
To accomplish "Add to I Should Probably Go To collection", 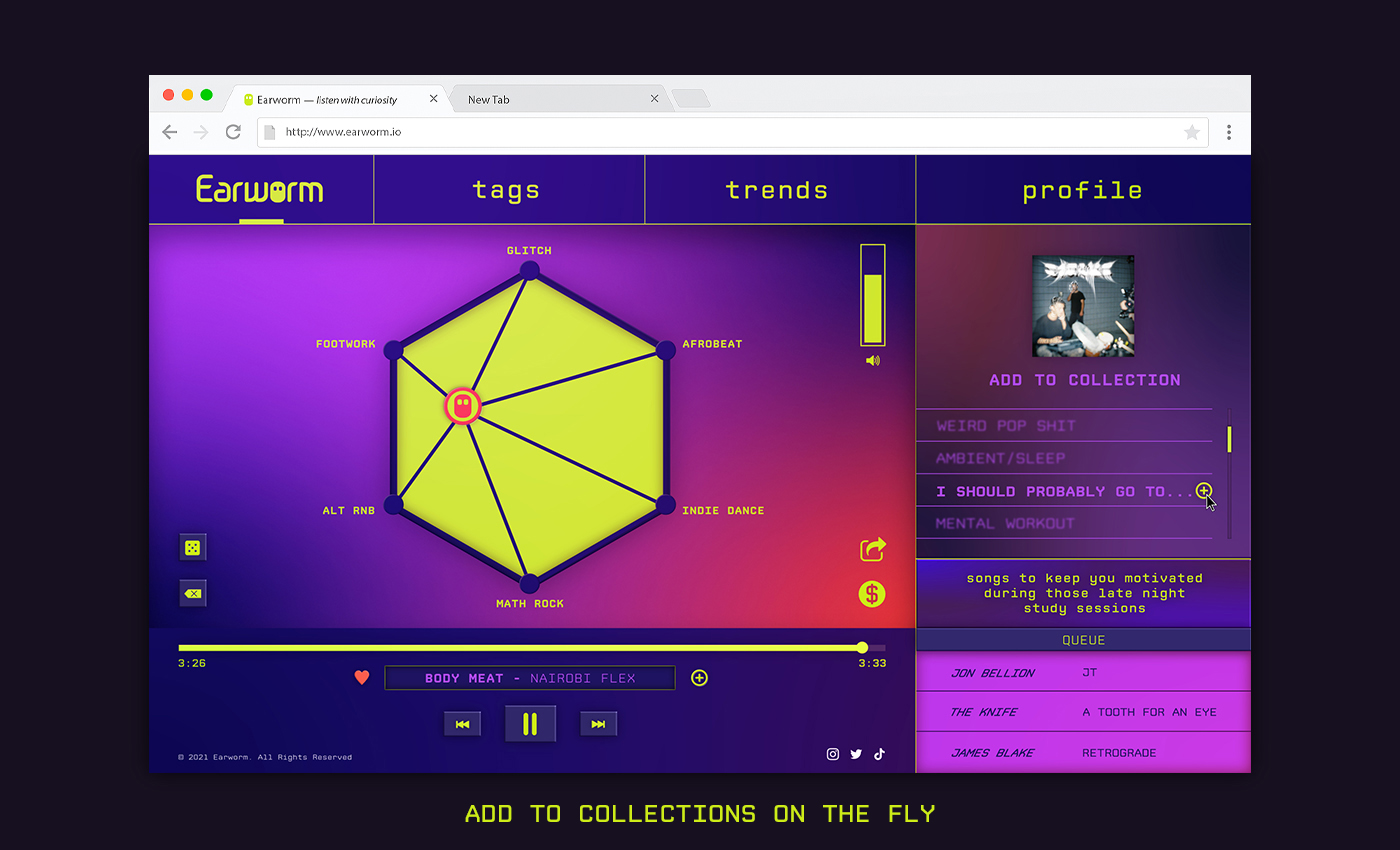I will click(x=1204, y=491).
